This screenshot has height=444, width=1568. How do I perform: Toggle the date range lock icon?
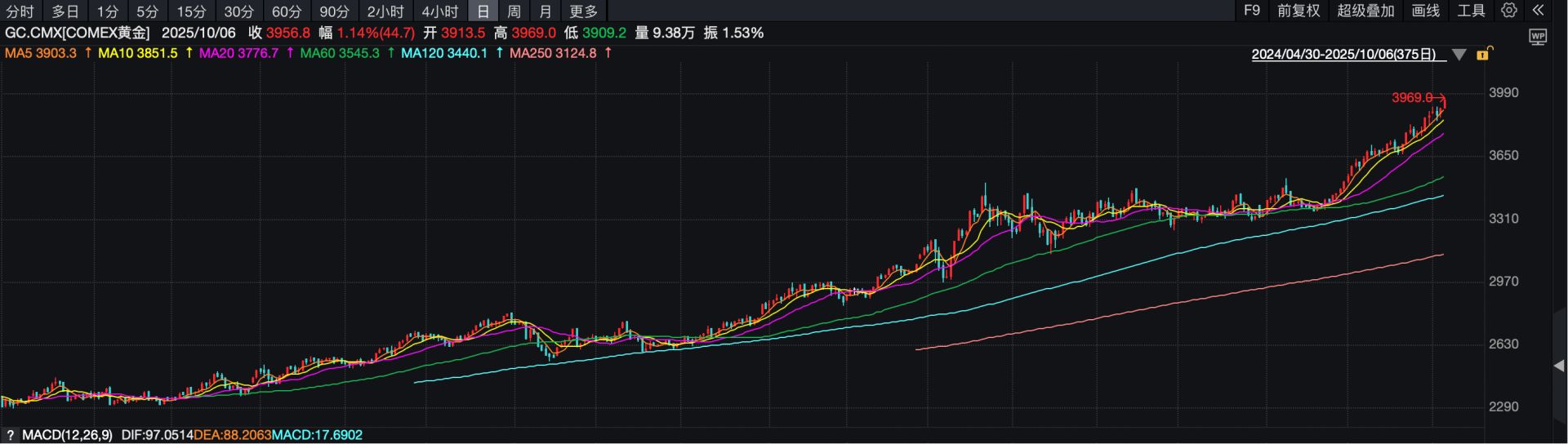1485,54
